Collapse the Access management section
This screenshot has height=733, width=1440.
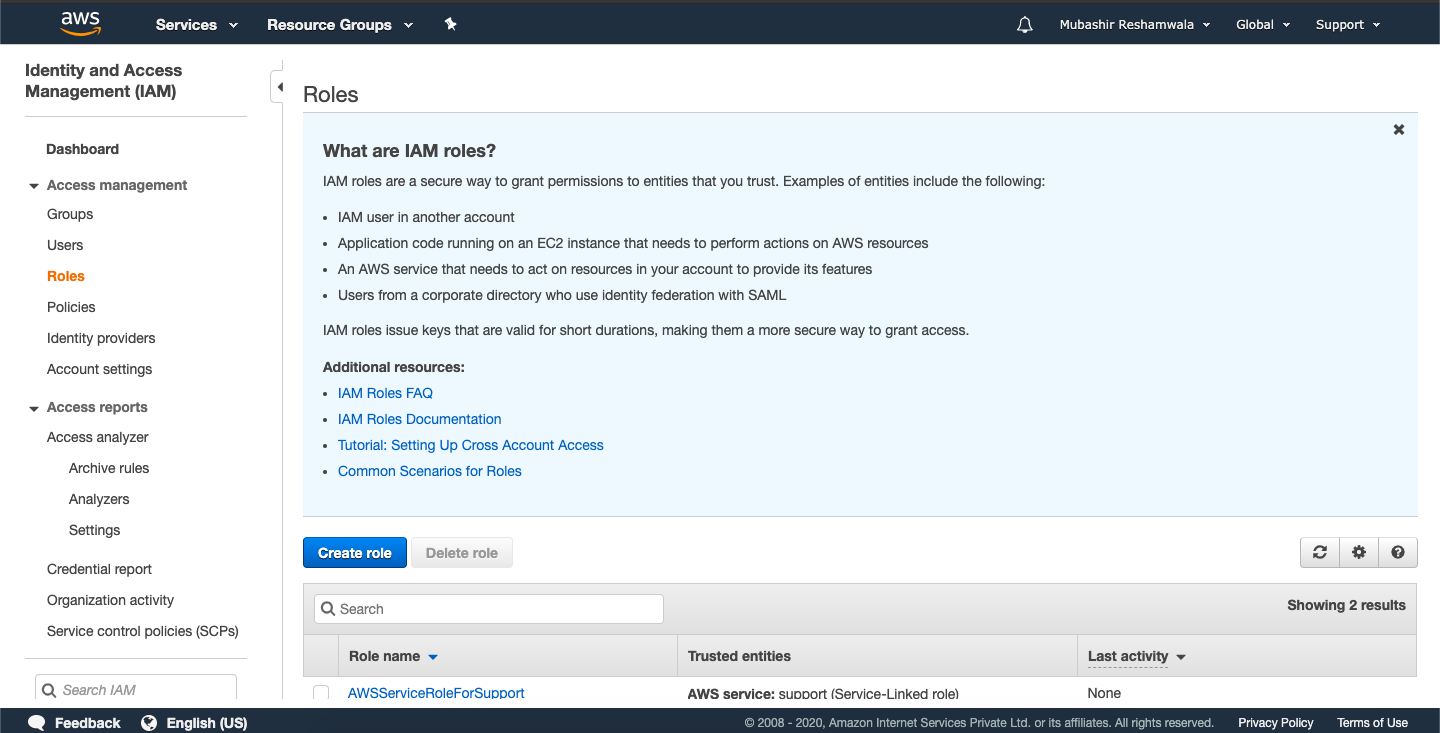[x=34, y=186]
